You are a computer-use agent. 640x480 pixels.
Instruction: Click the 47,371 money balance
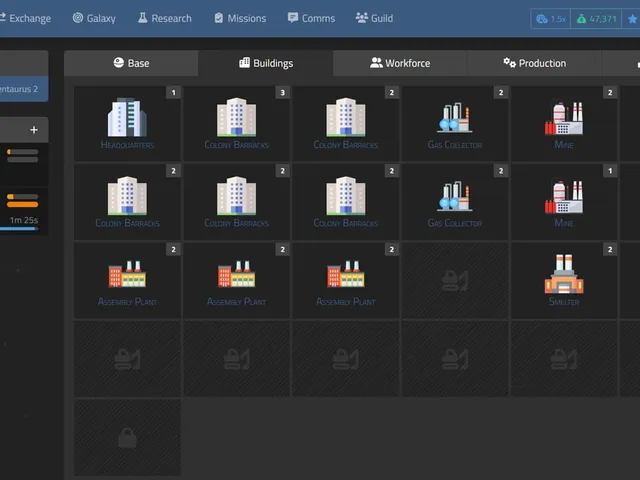click(596, 19)
